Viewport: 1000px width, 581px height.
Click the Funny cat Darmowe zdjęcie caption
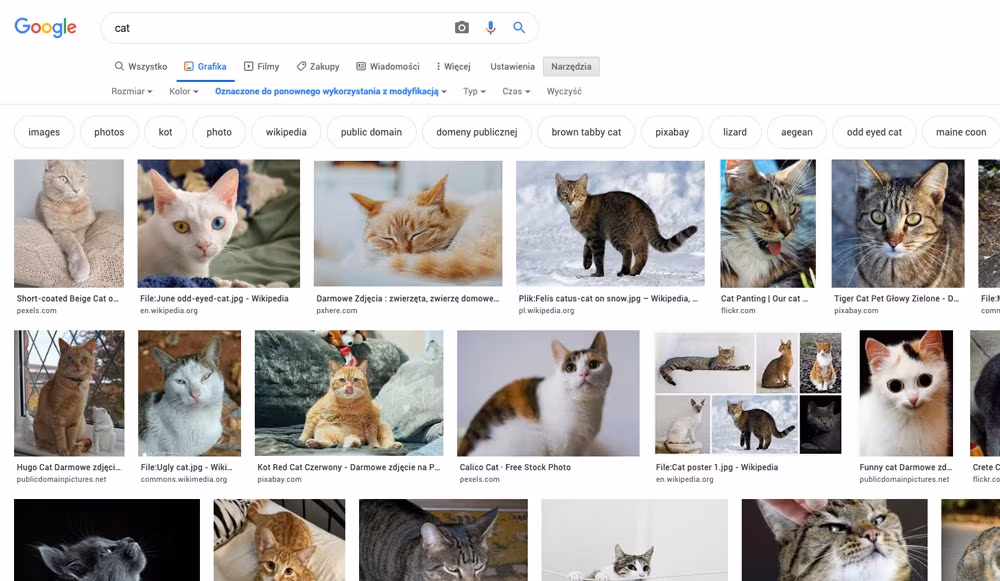pos(906,467)
